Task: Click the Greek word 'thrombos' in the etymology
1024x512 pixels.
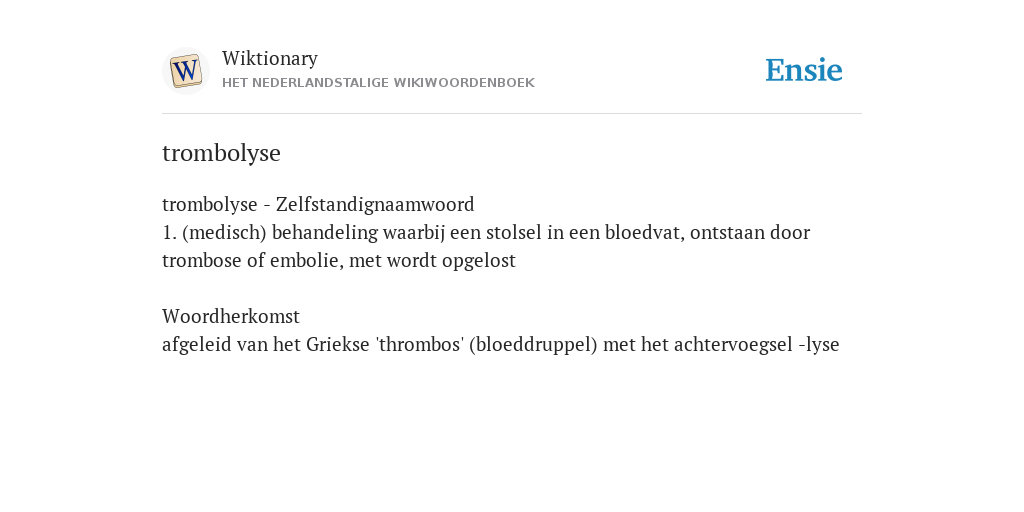Action: (x=419, y=345)
